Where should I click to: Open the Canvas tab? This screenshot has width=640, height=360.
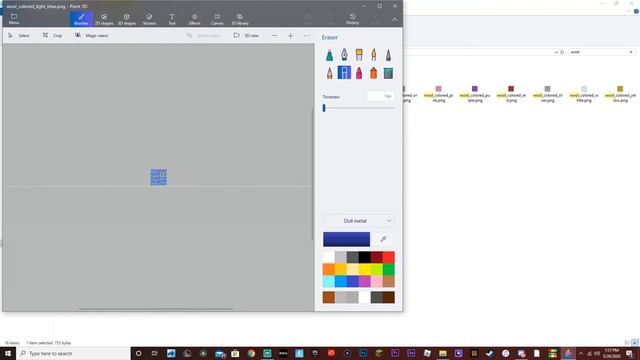[217, 19]
